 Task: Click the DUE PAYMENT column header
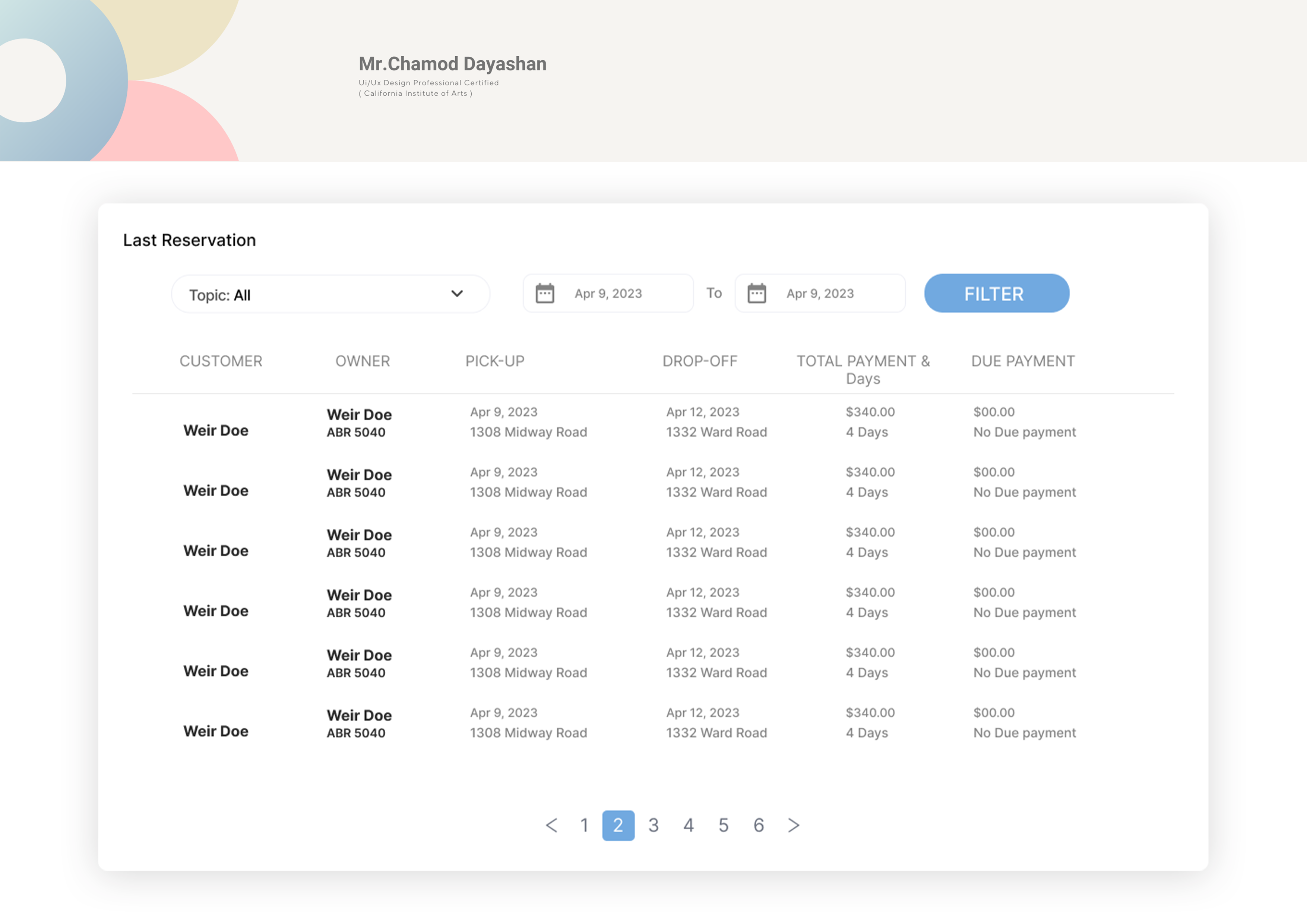(1023, 361)
